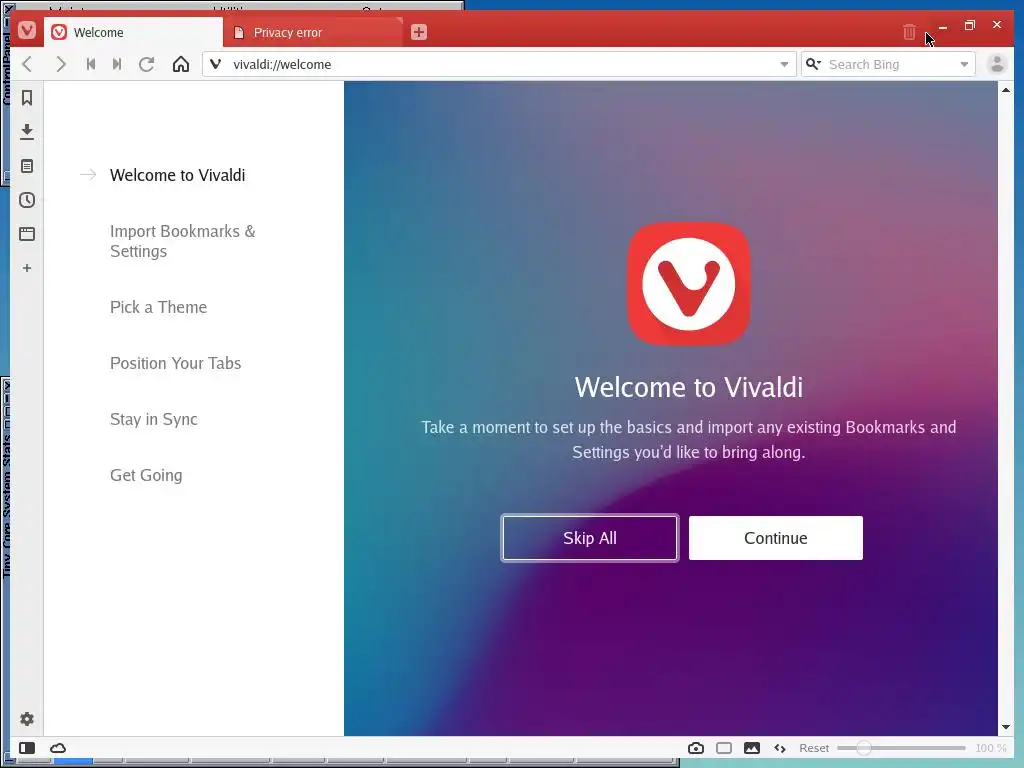The image size is (1024, 768).
Task: Open closed tabs trash can
Action: pyautogui.click(x=909, y=31)
